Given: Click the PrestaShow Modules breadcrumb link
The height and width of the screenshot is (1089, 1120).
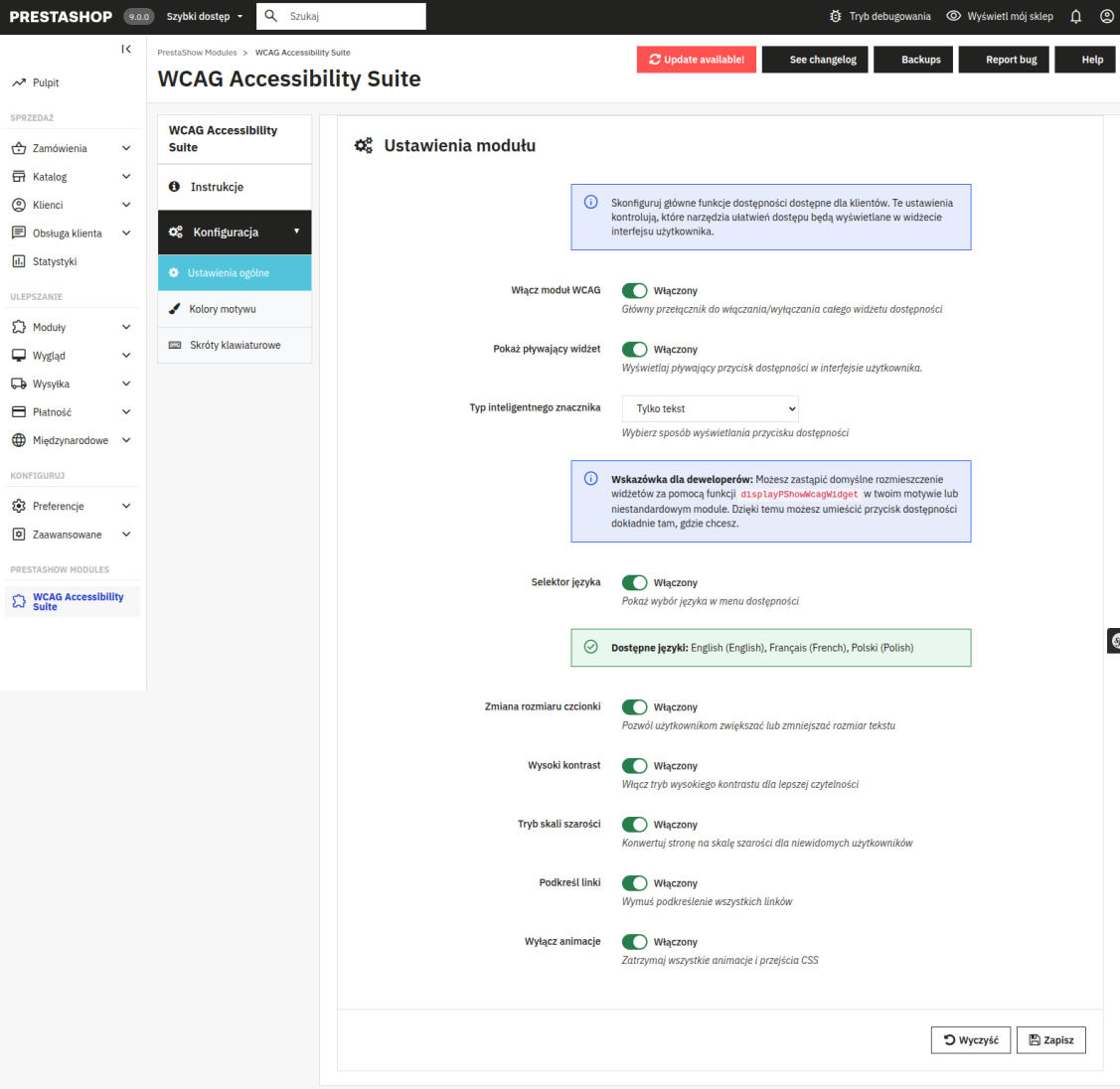Looking at the screenshot, I should tap(197, 53).
